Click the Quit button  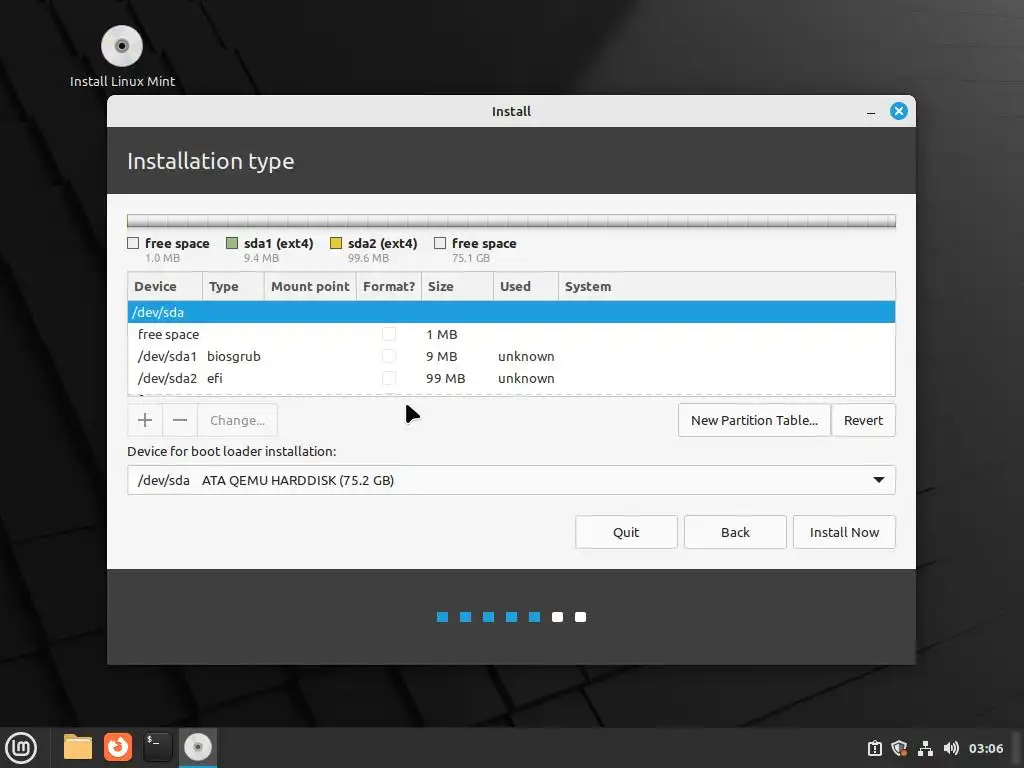626,532
